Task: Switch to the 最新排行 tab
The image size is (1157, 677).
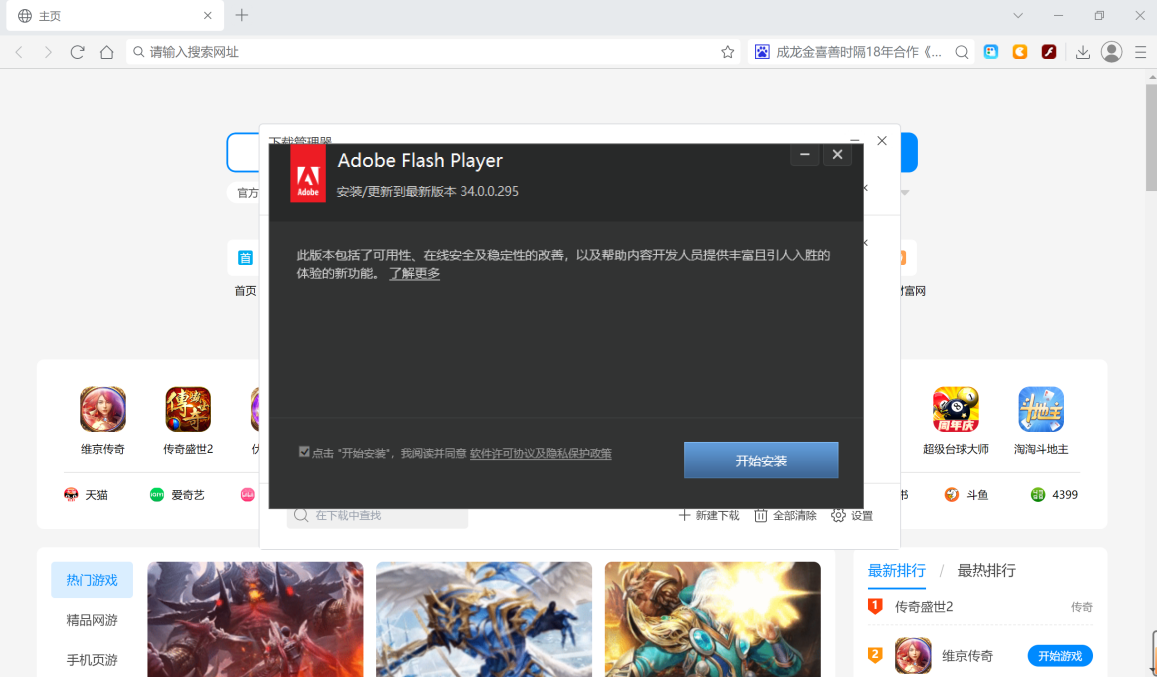Action: tap(897, 570)
